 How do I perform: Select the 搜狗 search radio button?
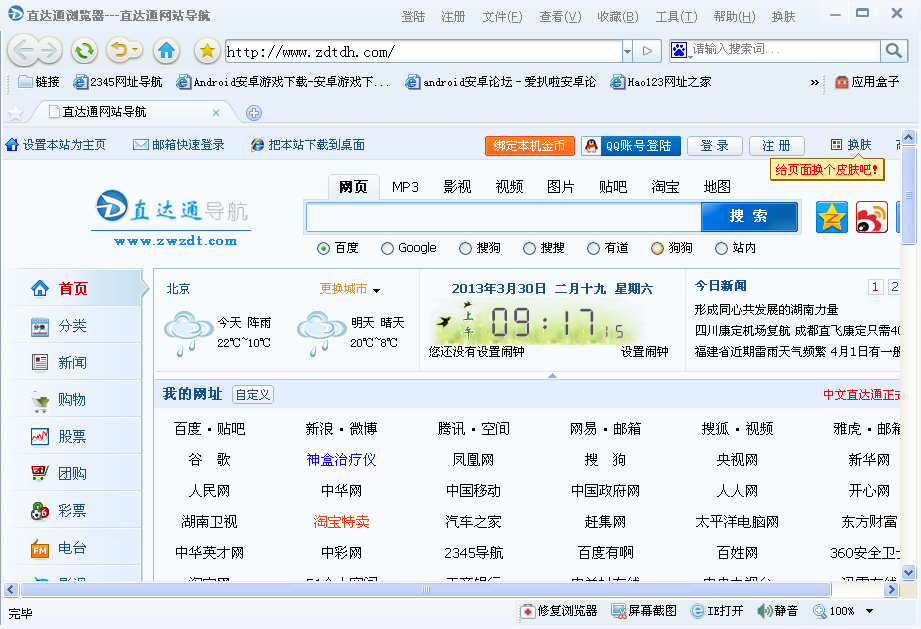pyautogui.click(x=465, y=248)
